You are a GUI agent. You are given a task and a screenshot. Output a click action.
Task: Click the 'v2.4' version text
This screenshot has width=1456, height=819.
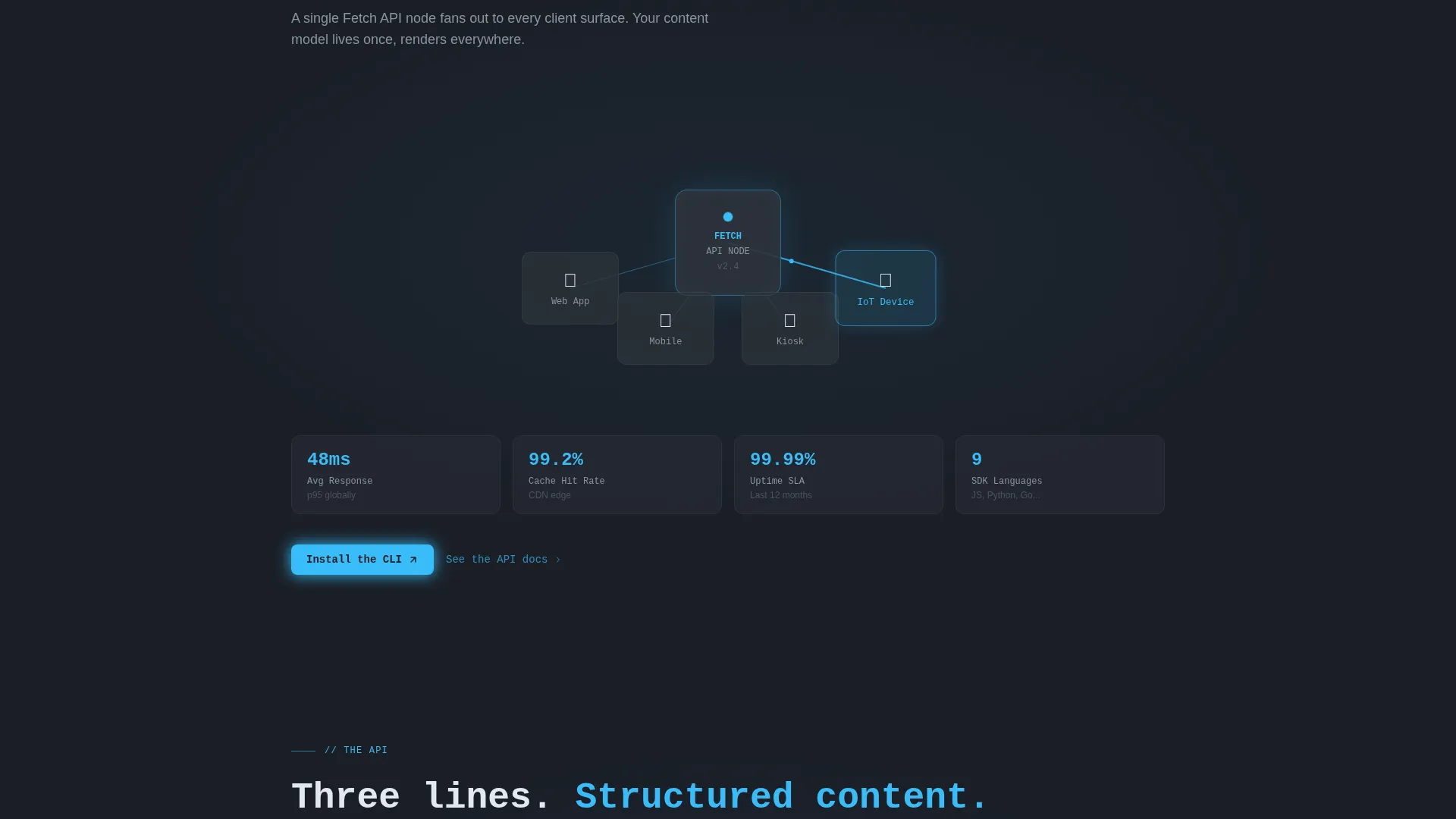[x=728, y=267]
